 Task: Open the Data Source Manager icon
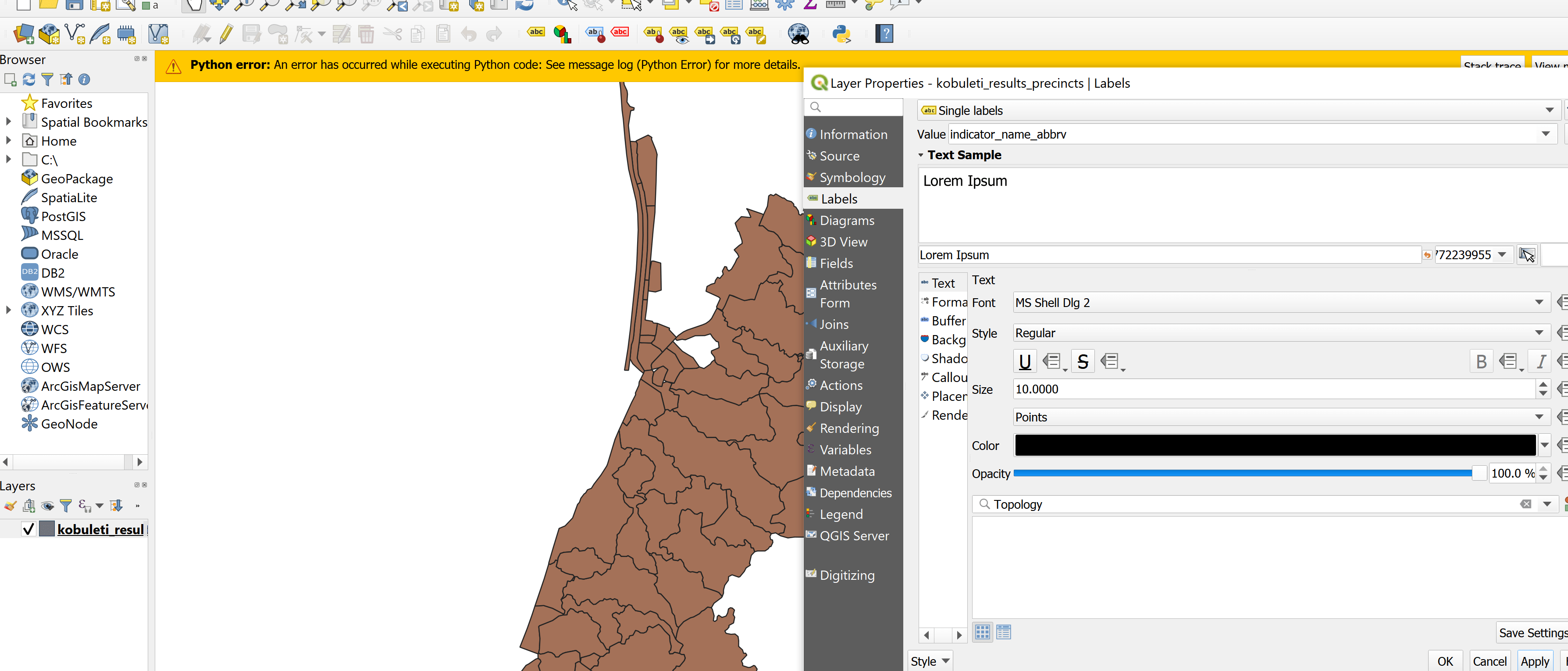point(24,33)
